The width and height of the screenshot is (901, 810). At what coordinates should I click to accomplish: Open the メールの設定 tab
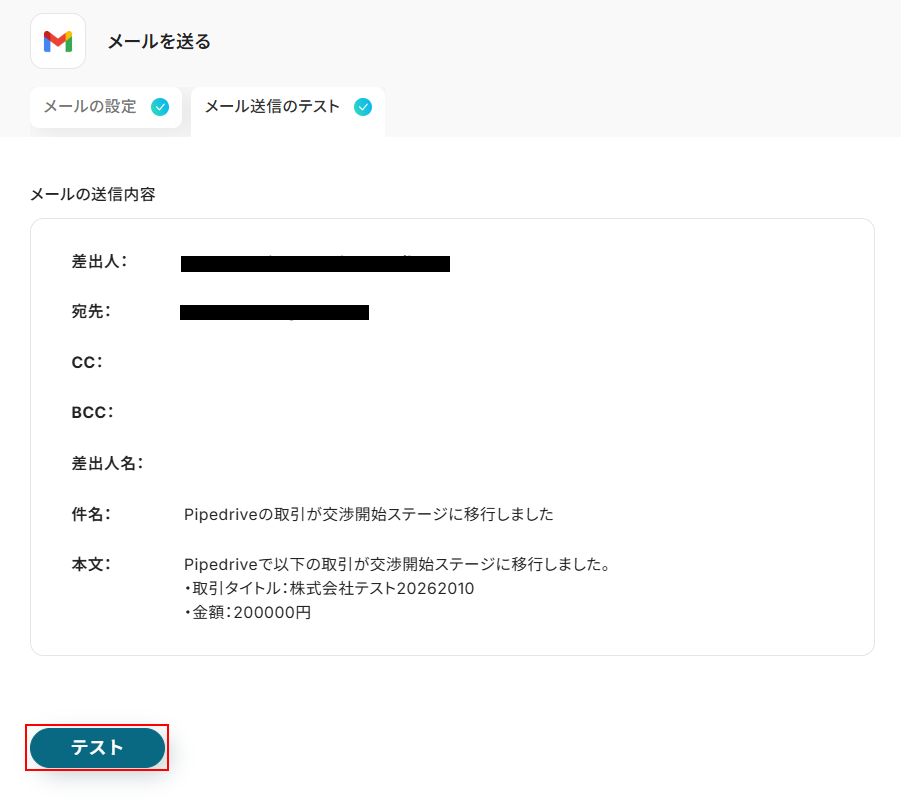(x=106, y=107)
